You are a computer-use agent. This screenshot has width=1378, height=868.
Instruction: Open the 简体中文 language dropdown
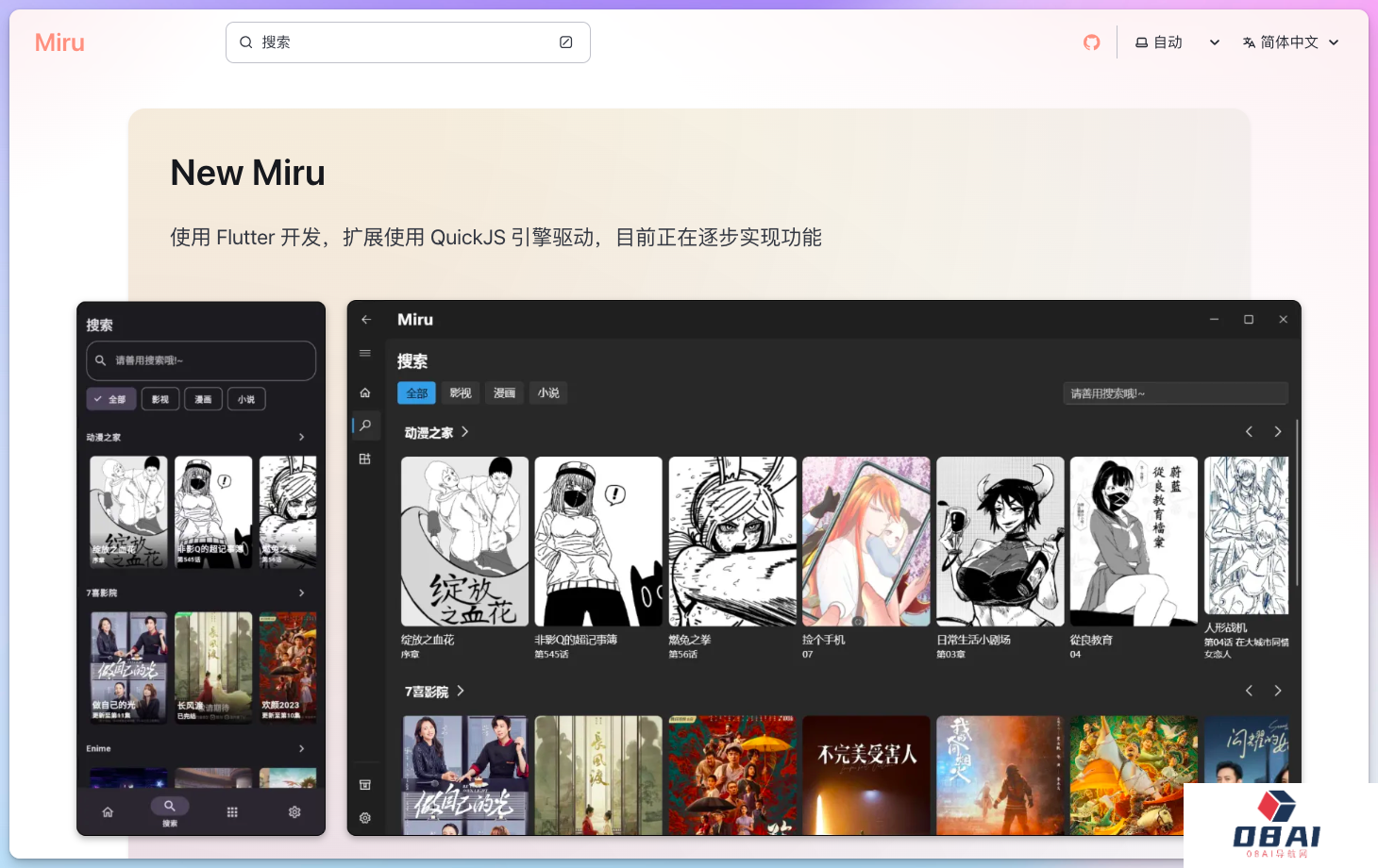pos(1290,42)
